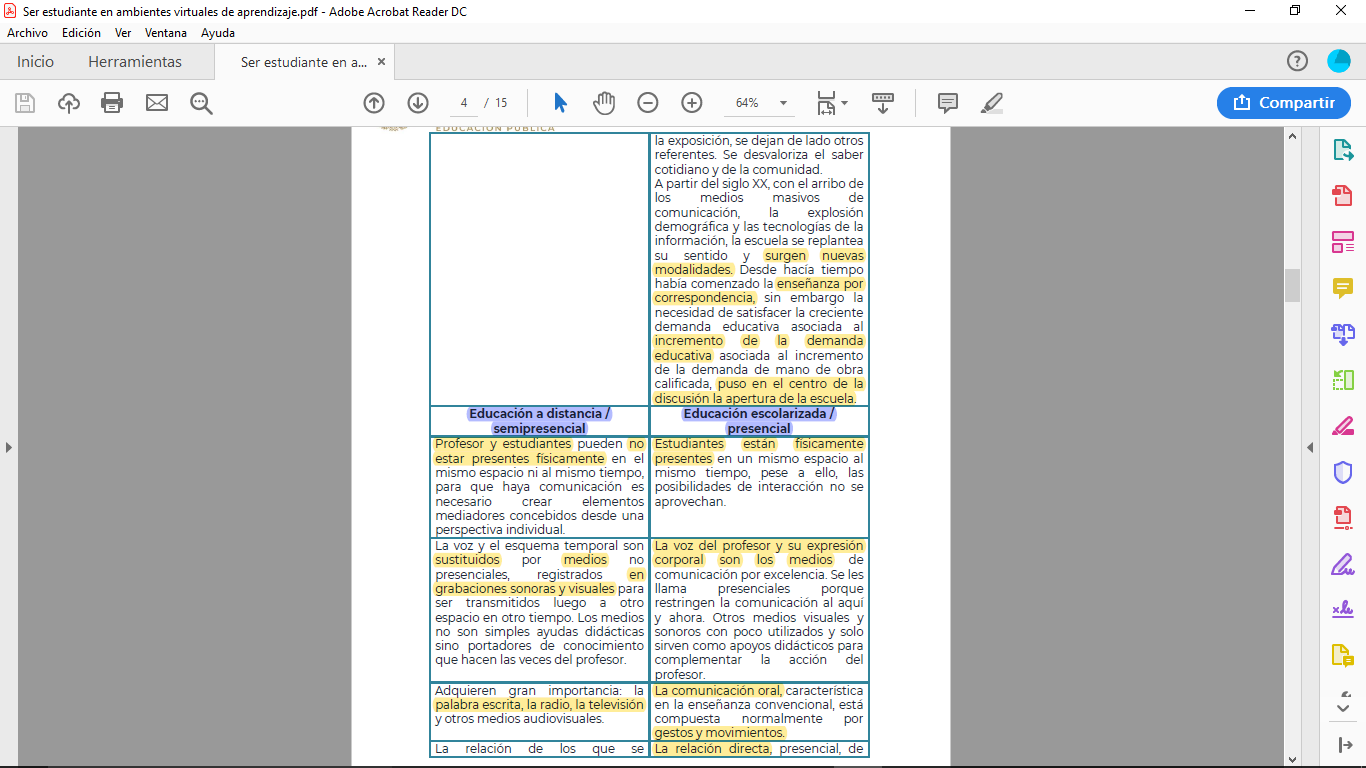This screenshot has height=768, width=1366.
Task: Click the Save file icon
Action: (25, 103)
